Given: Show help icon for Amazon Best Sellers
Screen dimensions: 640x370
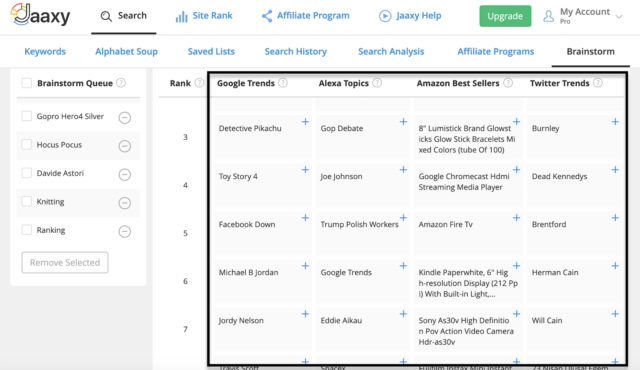Looking at the screenshot, I should [x=508, y=83].
